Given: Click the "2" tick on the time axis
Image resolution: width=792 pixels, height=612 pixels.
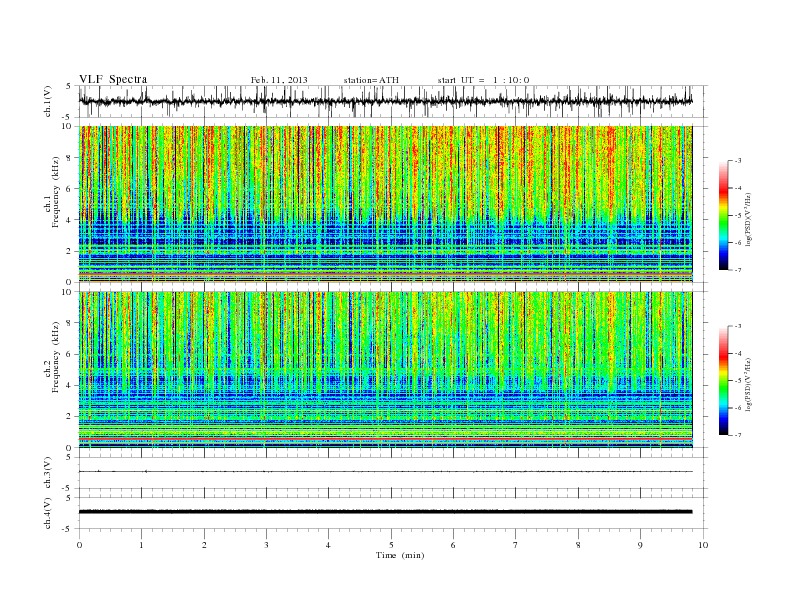Looking at the screenshot, I should pyautogui.click(x=204, y=545).
